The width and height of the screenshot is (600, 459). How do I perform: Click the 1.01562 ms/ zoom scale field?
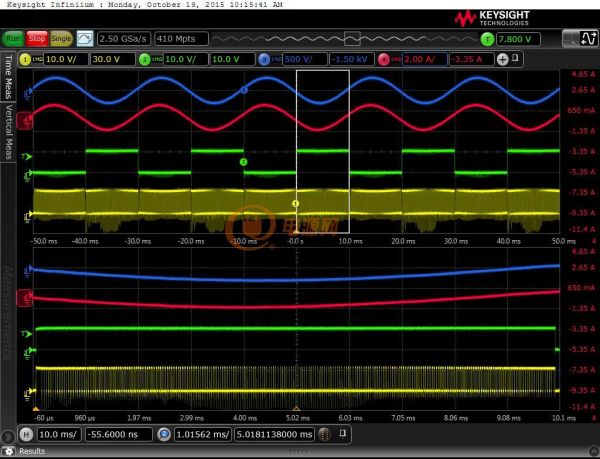click(203, 435)
